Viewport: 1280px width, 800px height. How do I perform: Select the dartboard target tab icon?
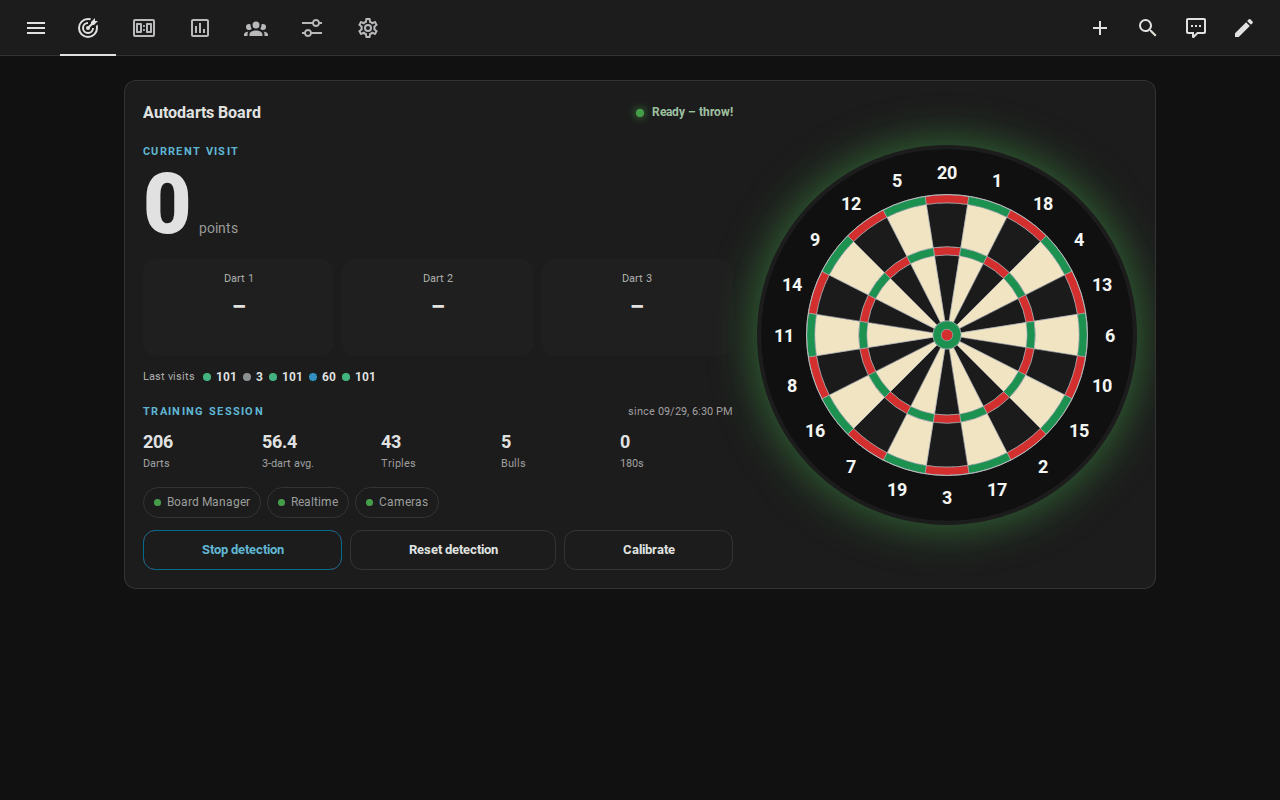point(88,28)
